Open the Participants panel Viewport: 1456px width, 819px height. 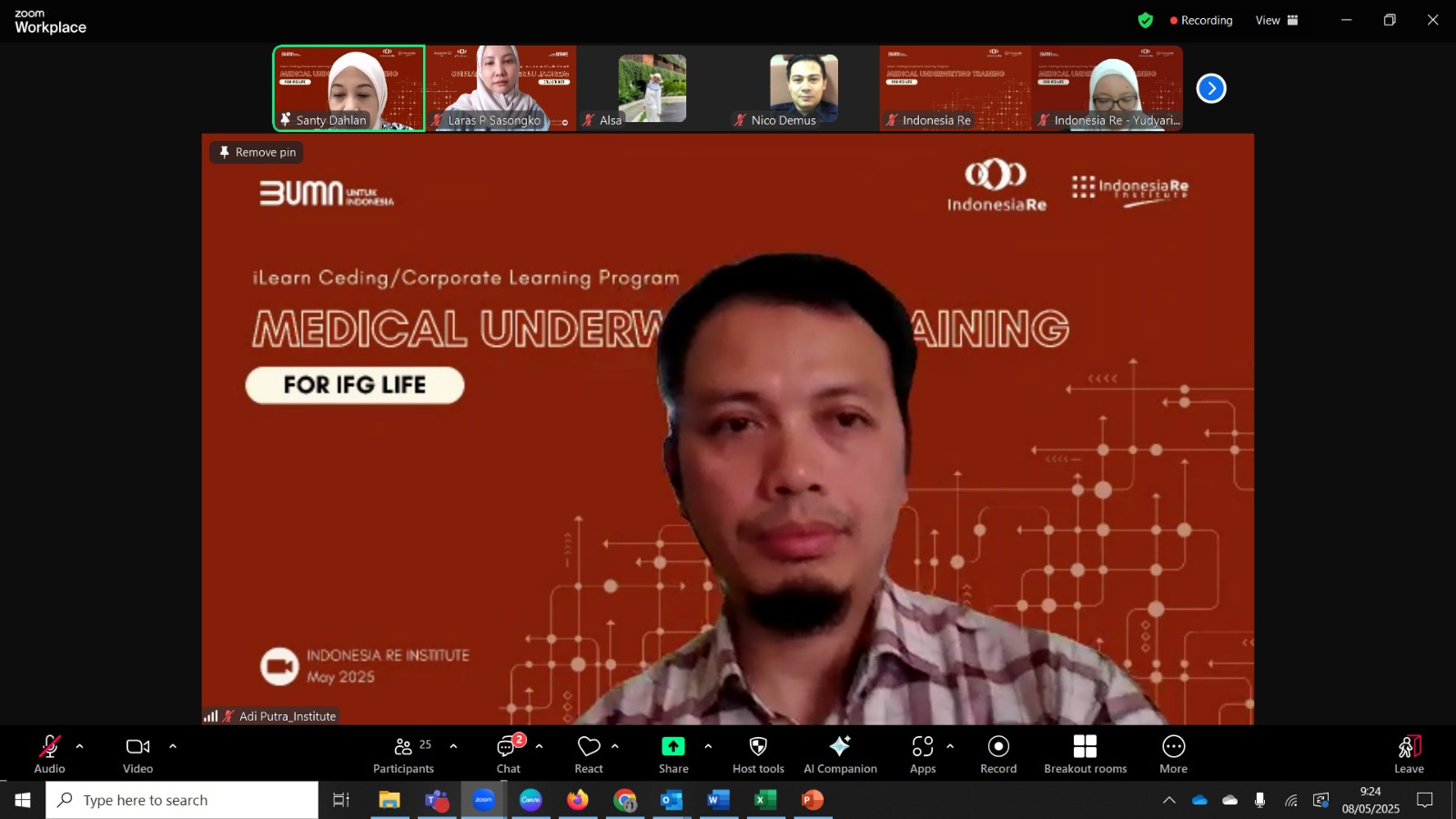[x=403, y=754]
